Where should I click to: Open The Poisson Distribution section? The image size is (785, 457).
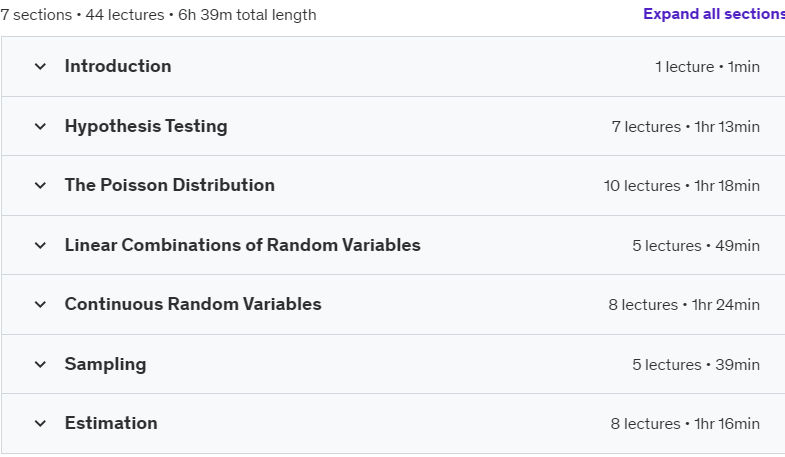point(170,185)
